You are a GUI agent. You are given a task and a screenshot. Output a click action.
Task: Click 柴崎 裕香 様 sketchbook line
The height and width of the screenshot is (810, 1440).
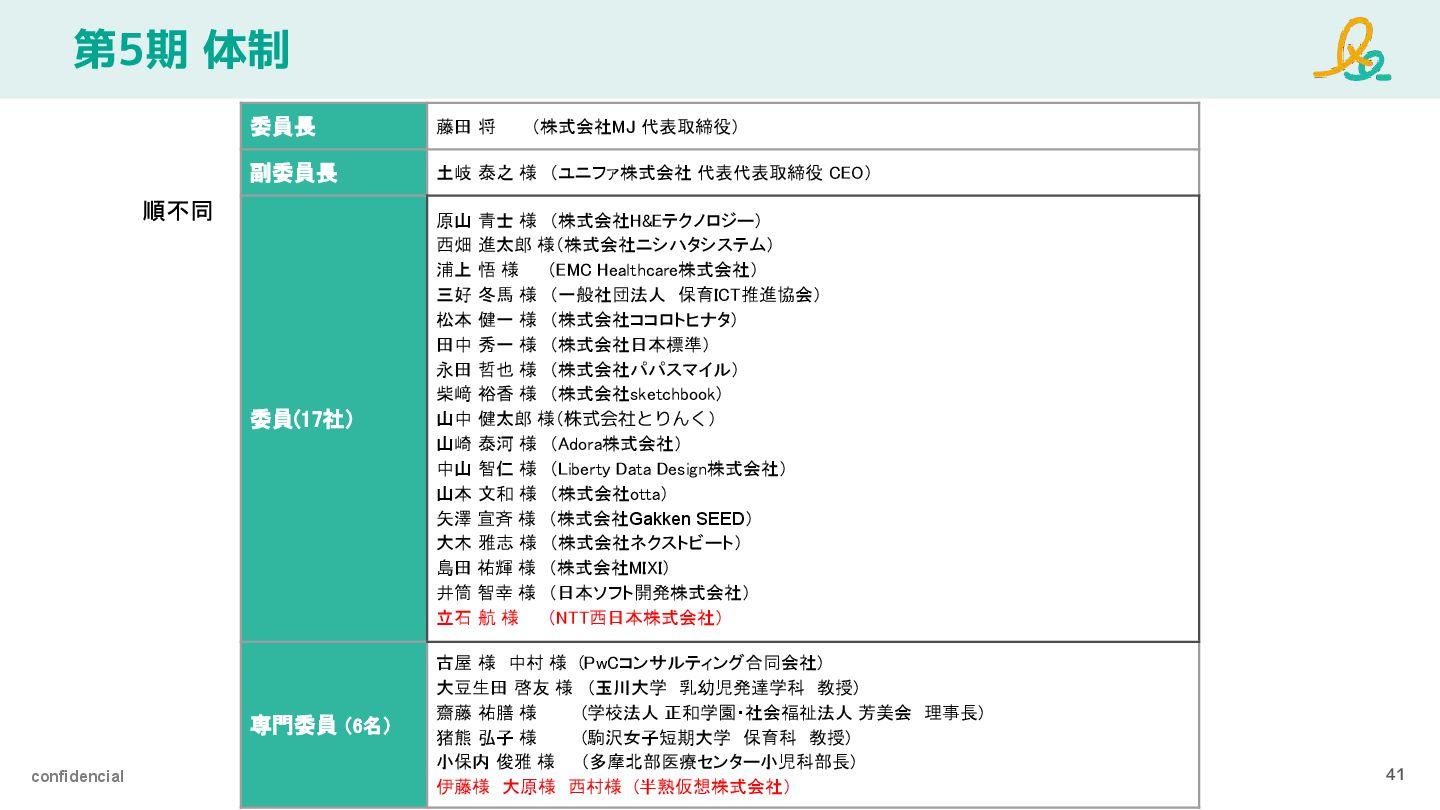[580, 394]
